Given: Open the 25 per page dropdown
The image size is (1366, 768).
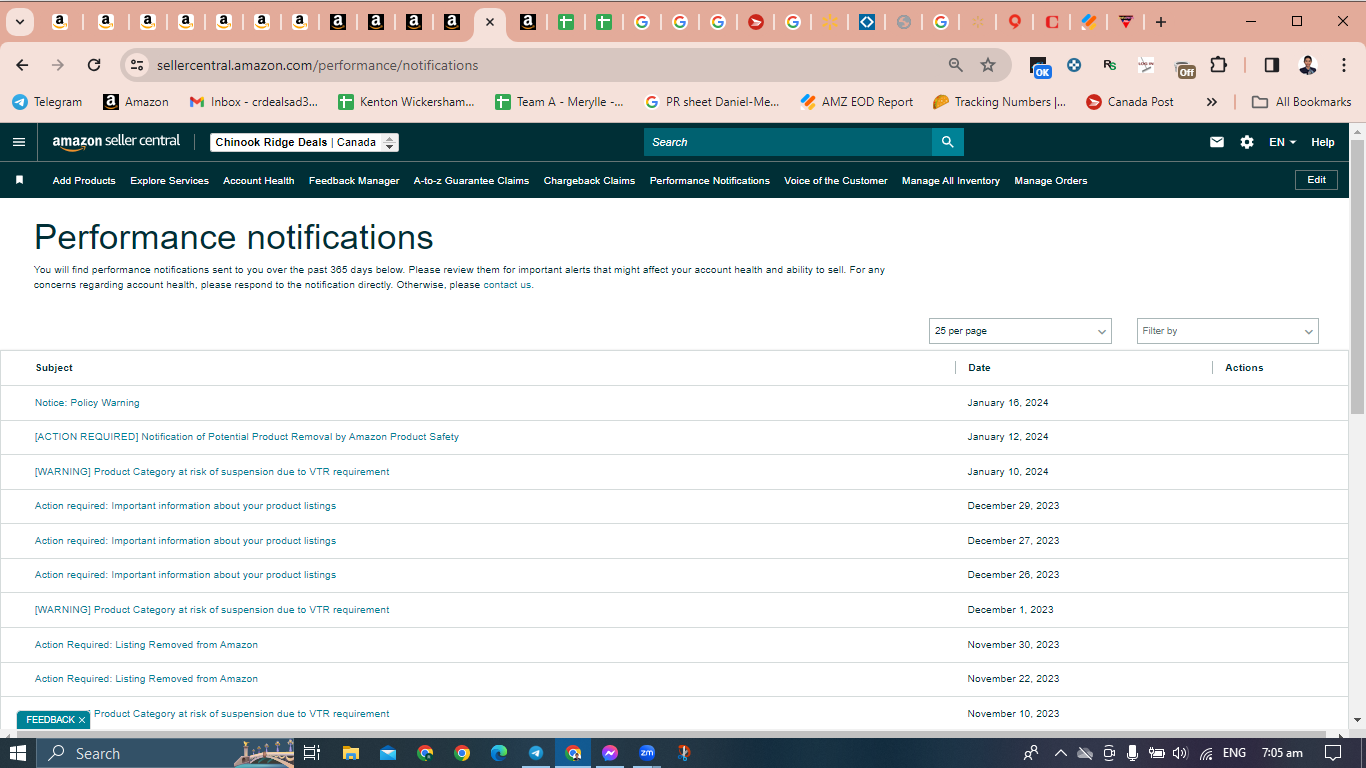Looking at the screenshot, I should coord(1020,331).
